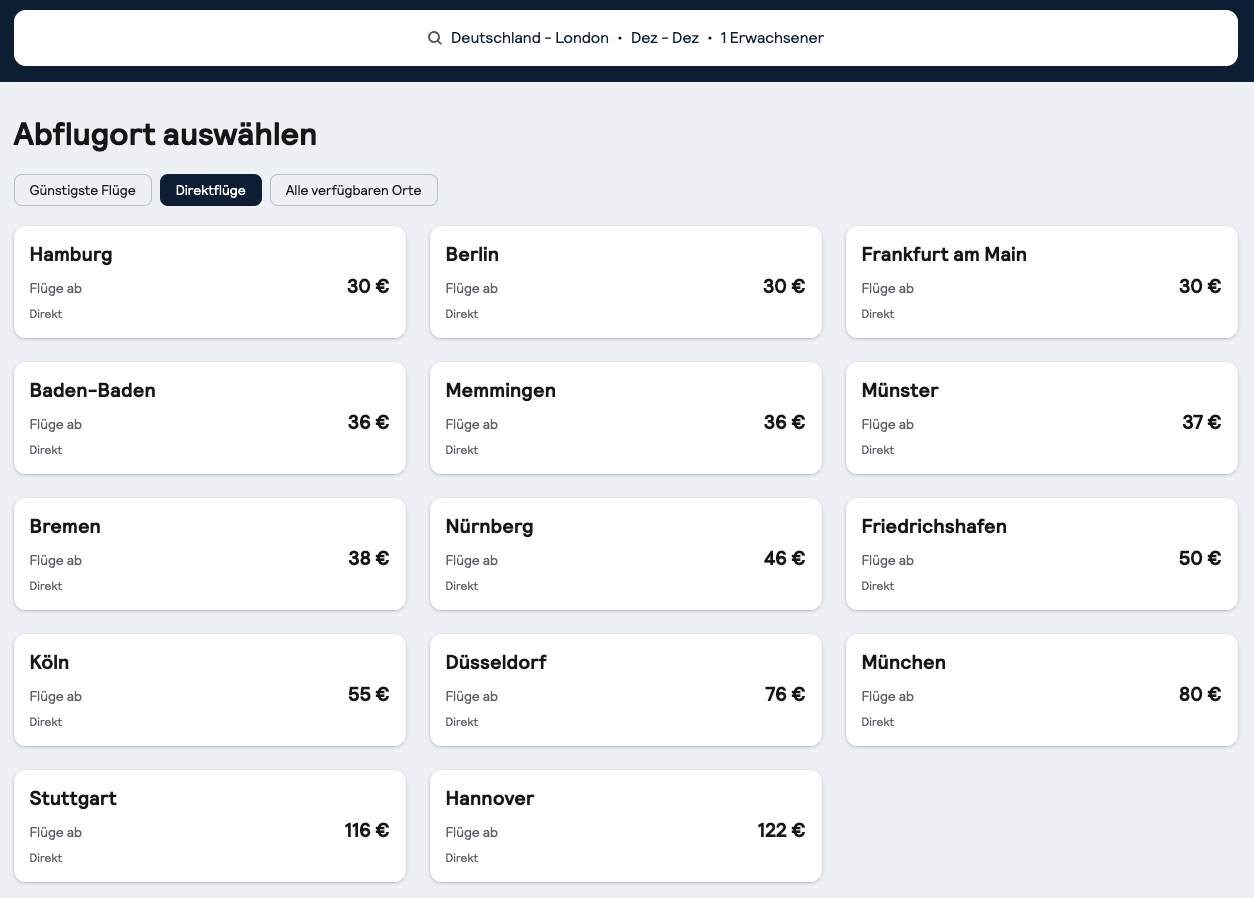Click the search magnifier icon

[x=435, y=38]
